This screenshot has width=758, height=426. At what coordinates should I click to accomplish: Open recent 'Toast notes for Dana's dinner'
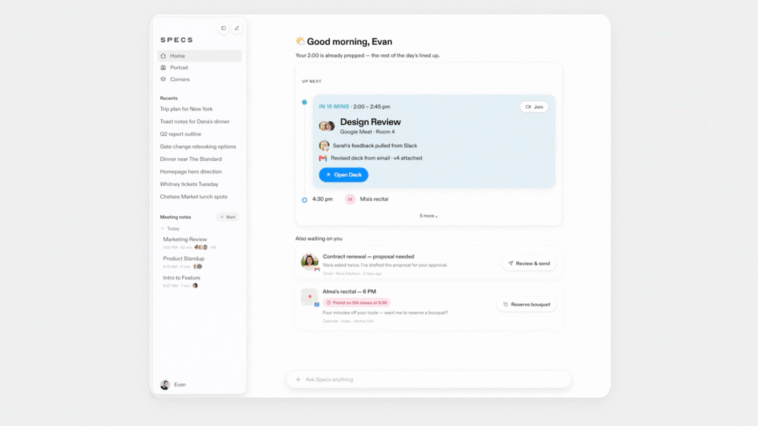194,121
